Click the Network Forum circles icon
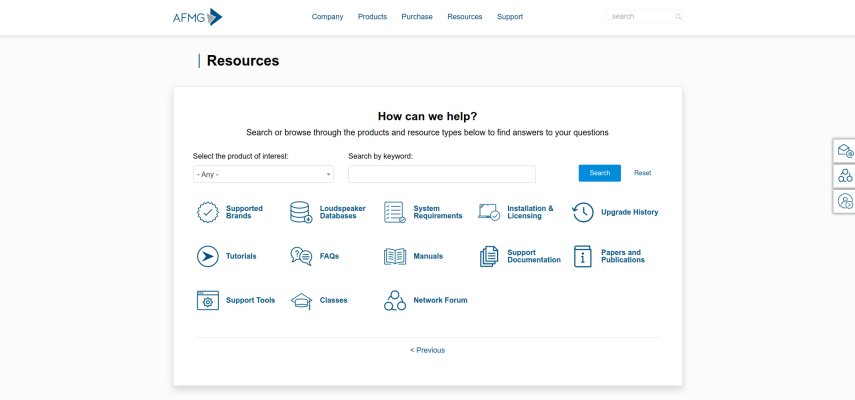 (395, 300)
